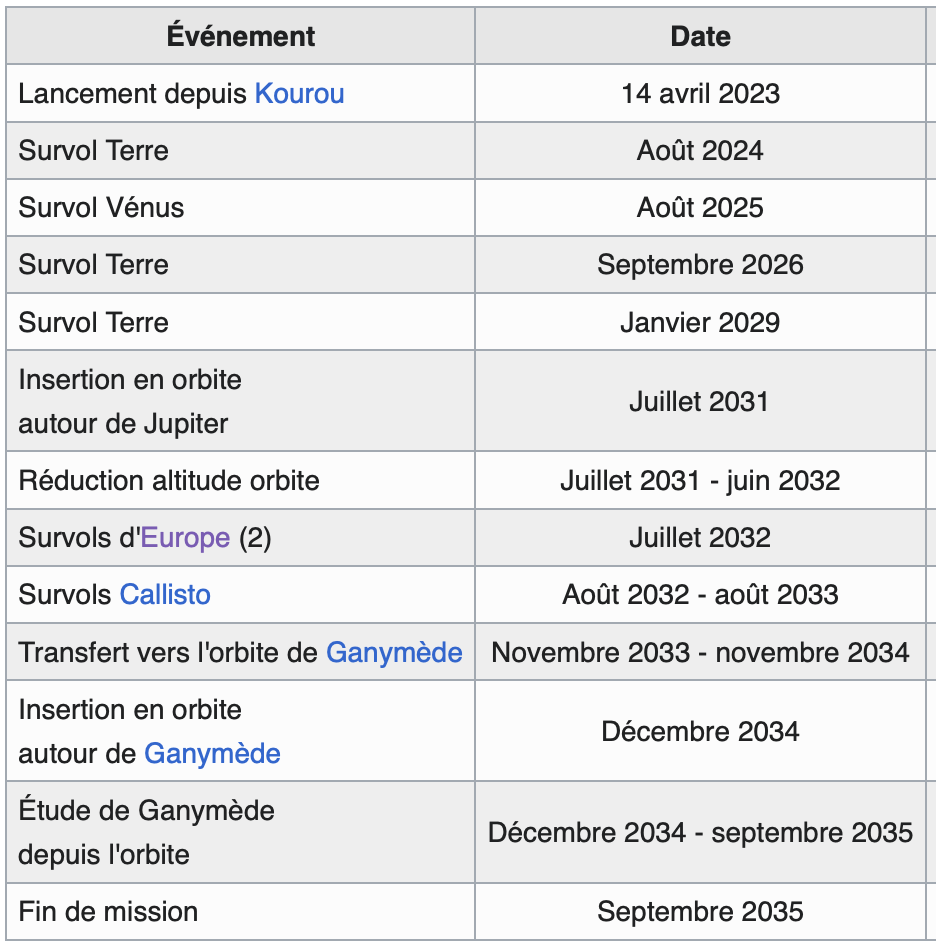Click the Janvier 2029 date cell
Image resolution: width=936 pixels, height=944 pixels.
click(700, 323)
